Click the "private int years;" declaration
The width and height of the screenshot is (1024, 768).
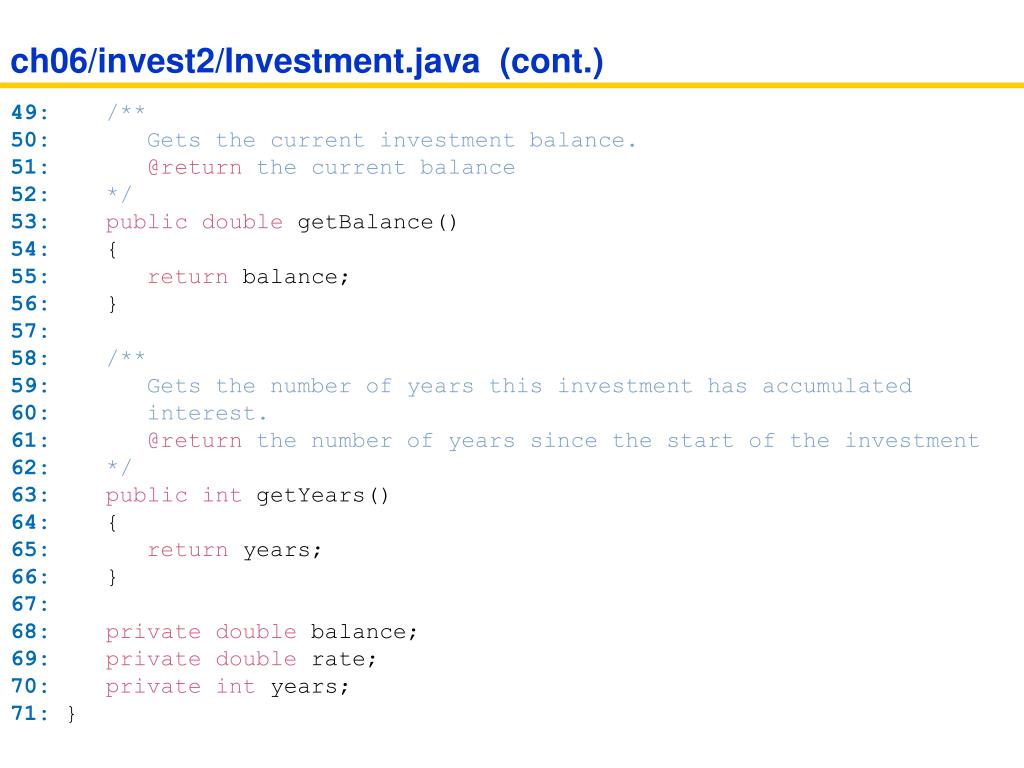click(x=228, y=686)
